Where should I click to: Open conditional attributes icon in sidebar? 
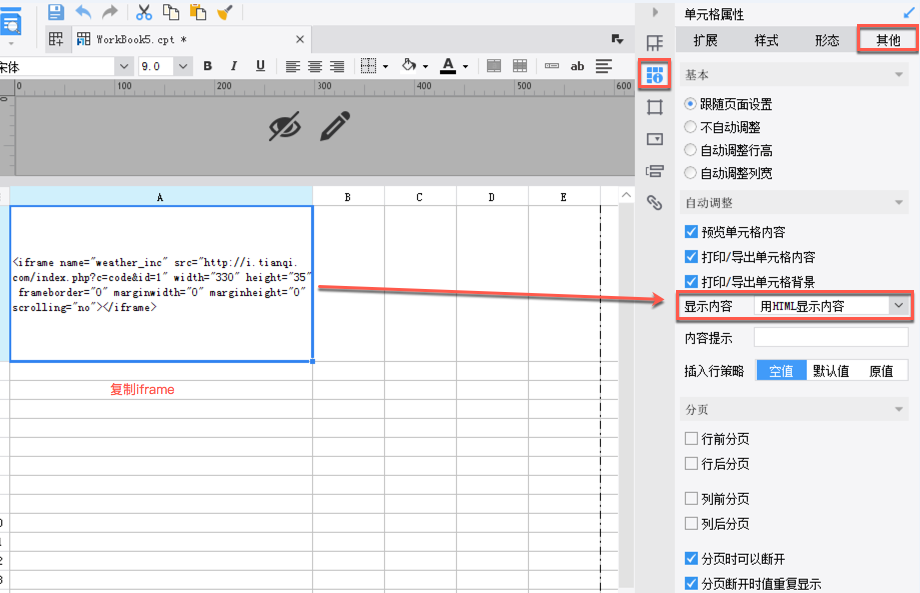[x=655, y=171]
